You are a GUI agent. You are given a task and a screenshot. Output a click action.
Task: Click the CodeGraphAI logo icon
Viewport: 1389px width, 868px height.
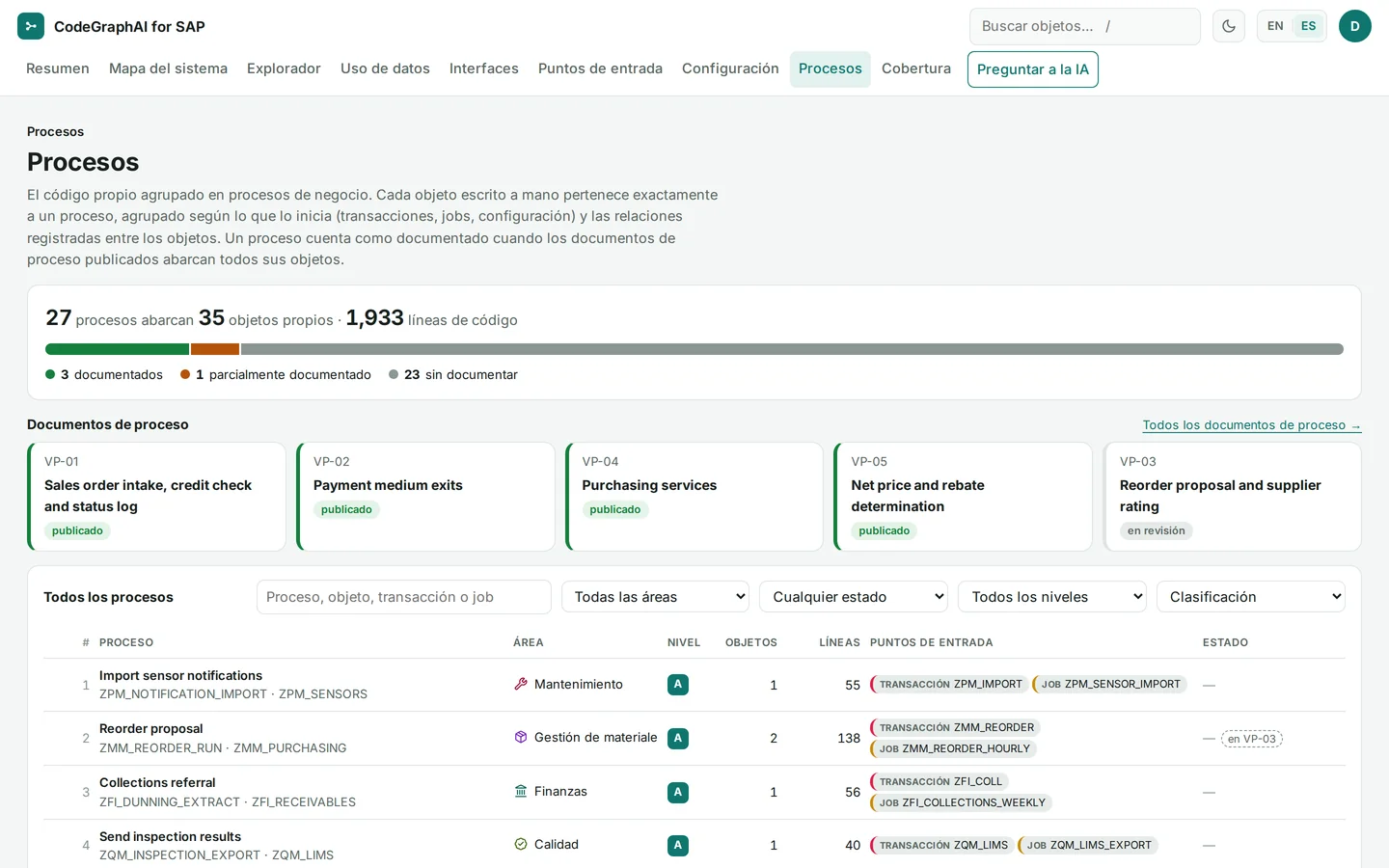(31, 26)
